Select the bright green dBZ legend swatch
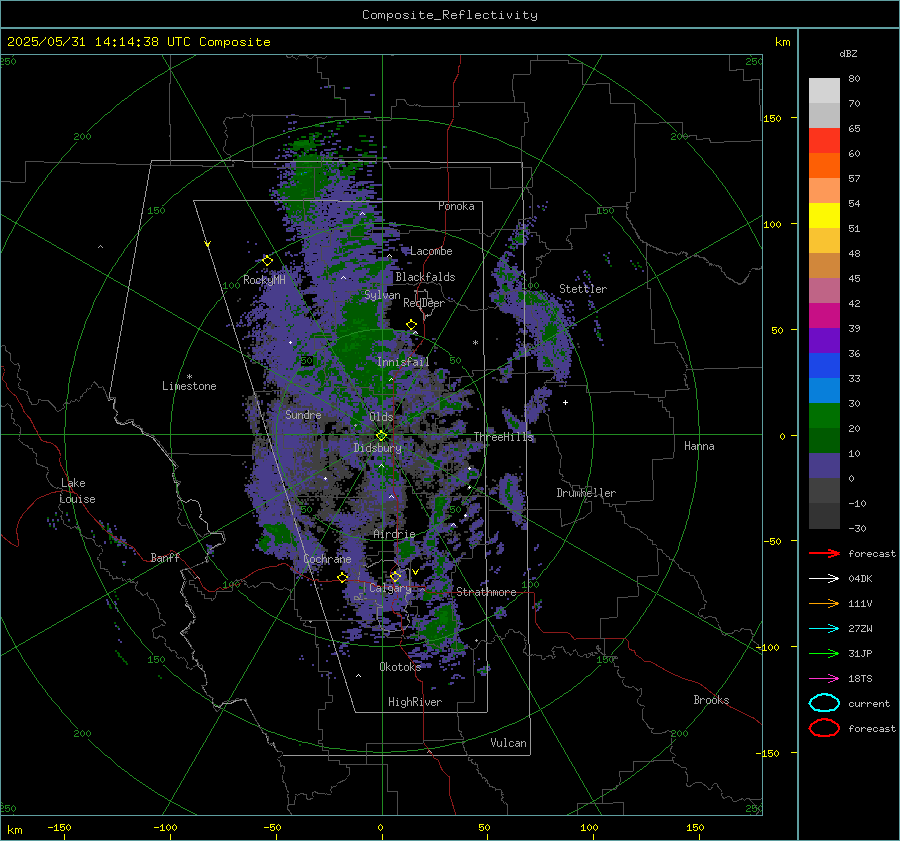This screenshot has width=900, height=841. [x=824, y=416]
